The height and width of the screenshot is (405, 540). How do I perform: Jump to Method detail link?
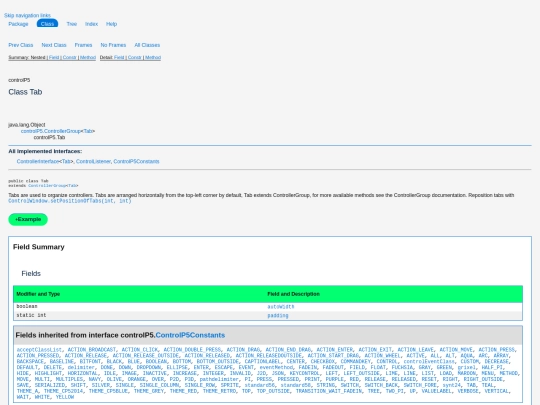[x=153, y=58]
